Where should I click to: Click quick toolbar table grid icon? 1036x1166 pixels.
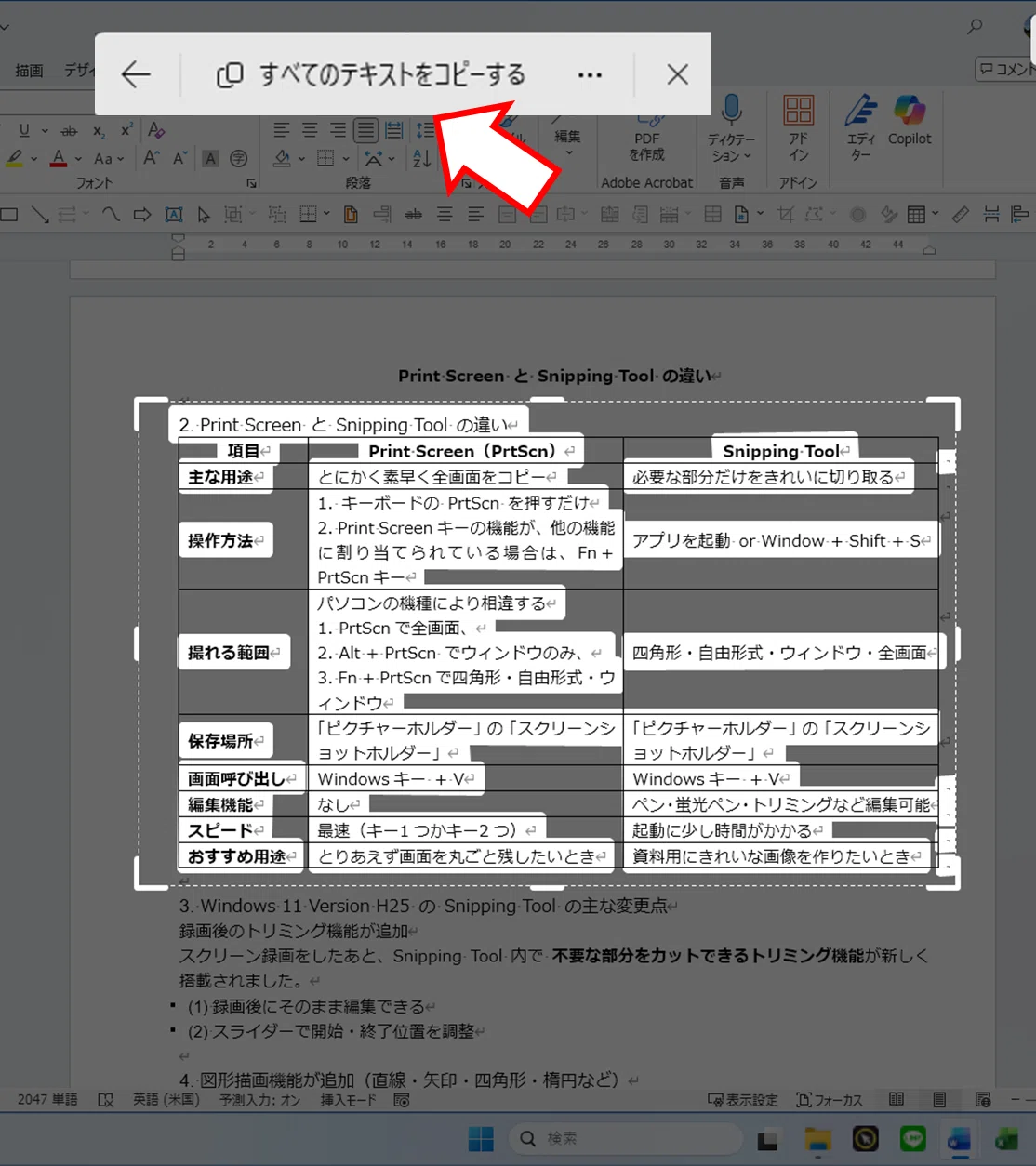(x=916, y=215)
